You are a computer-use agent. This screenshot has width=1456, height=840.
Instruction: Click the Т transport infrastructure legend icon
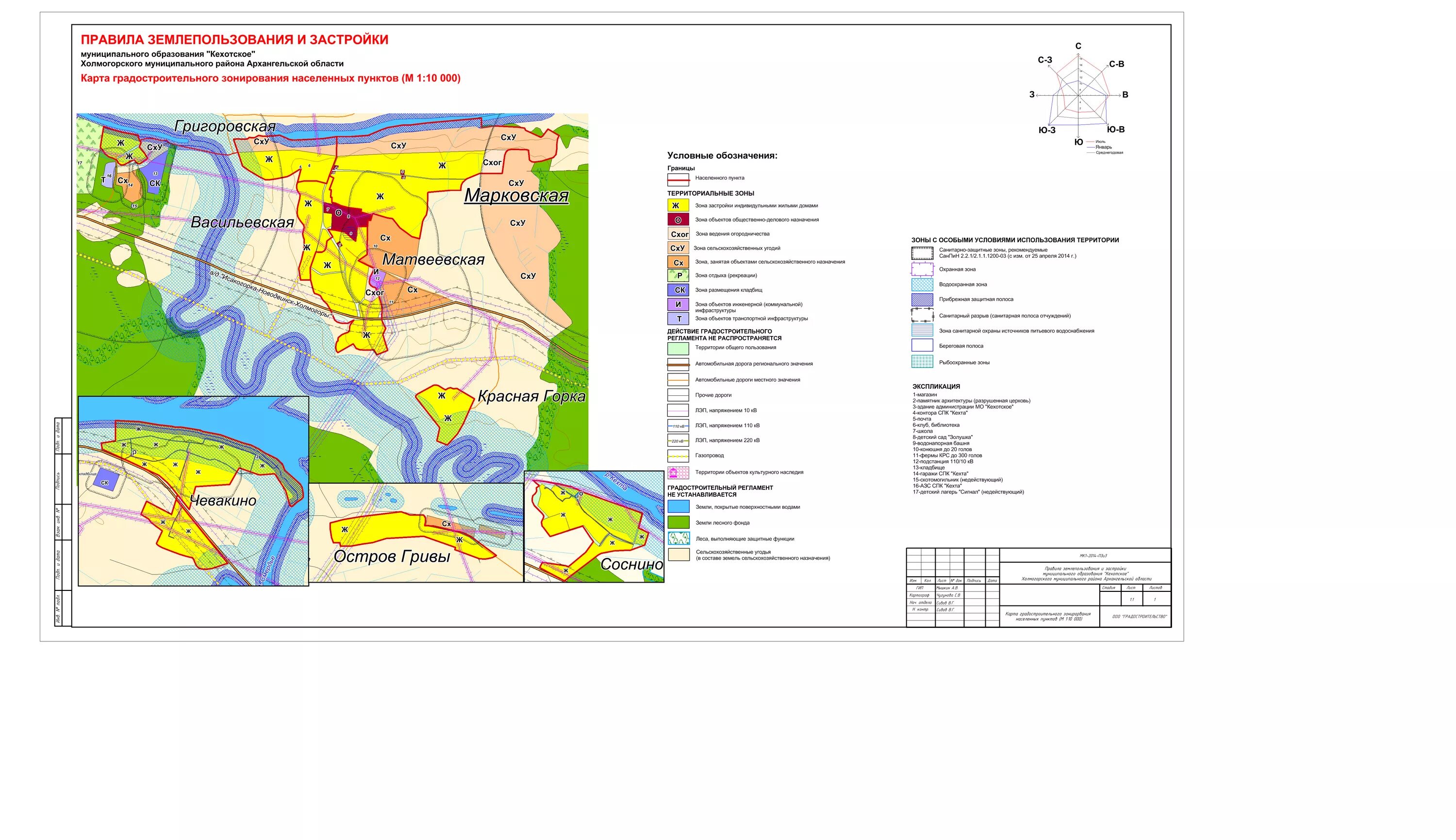click(x=678, y=319)
